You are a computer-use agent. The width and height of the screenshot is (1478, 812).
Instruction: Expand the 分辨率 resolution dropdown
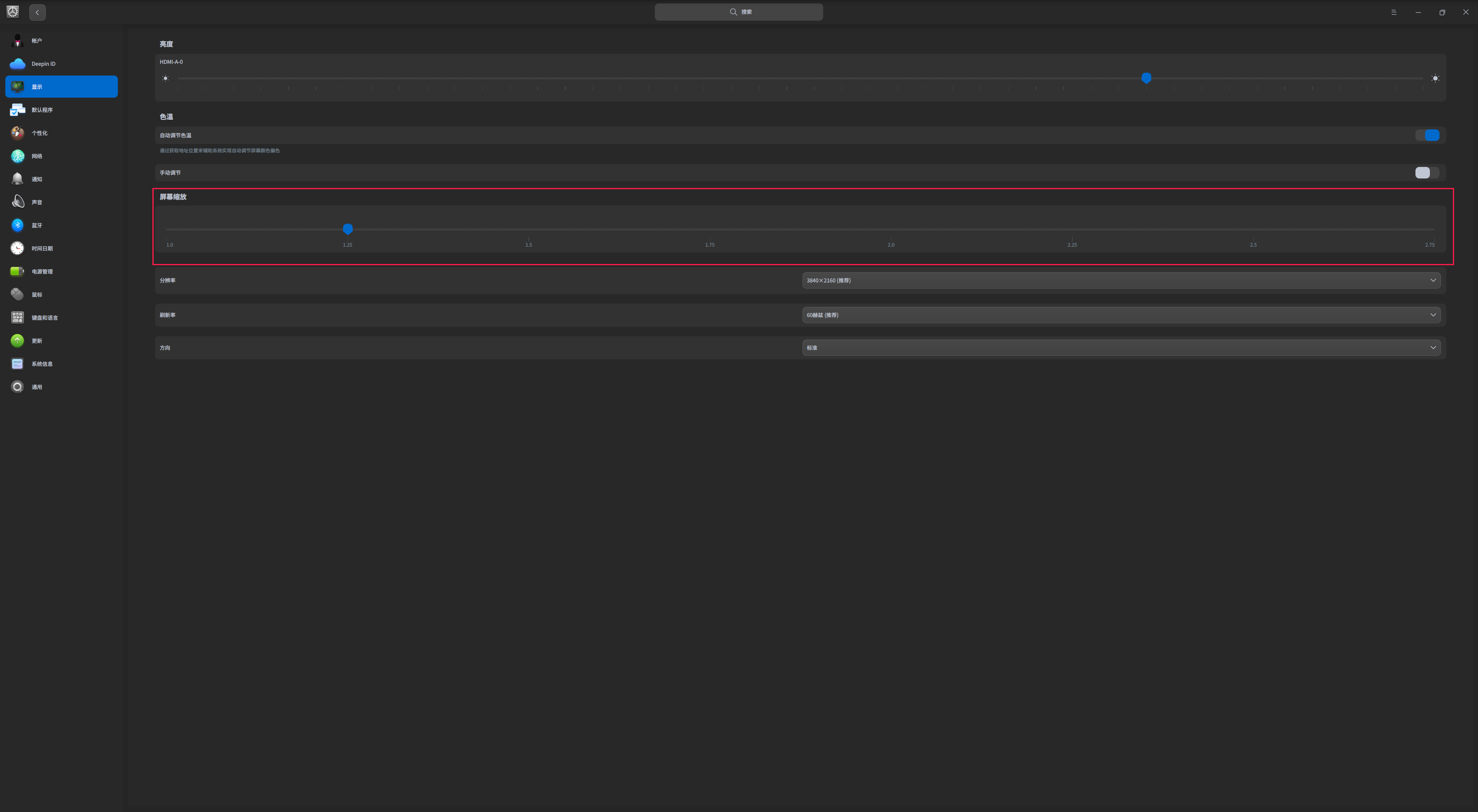(x=1120, y=281)
